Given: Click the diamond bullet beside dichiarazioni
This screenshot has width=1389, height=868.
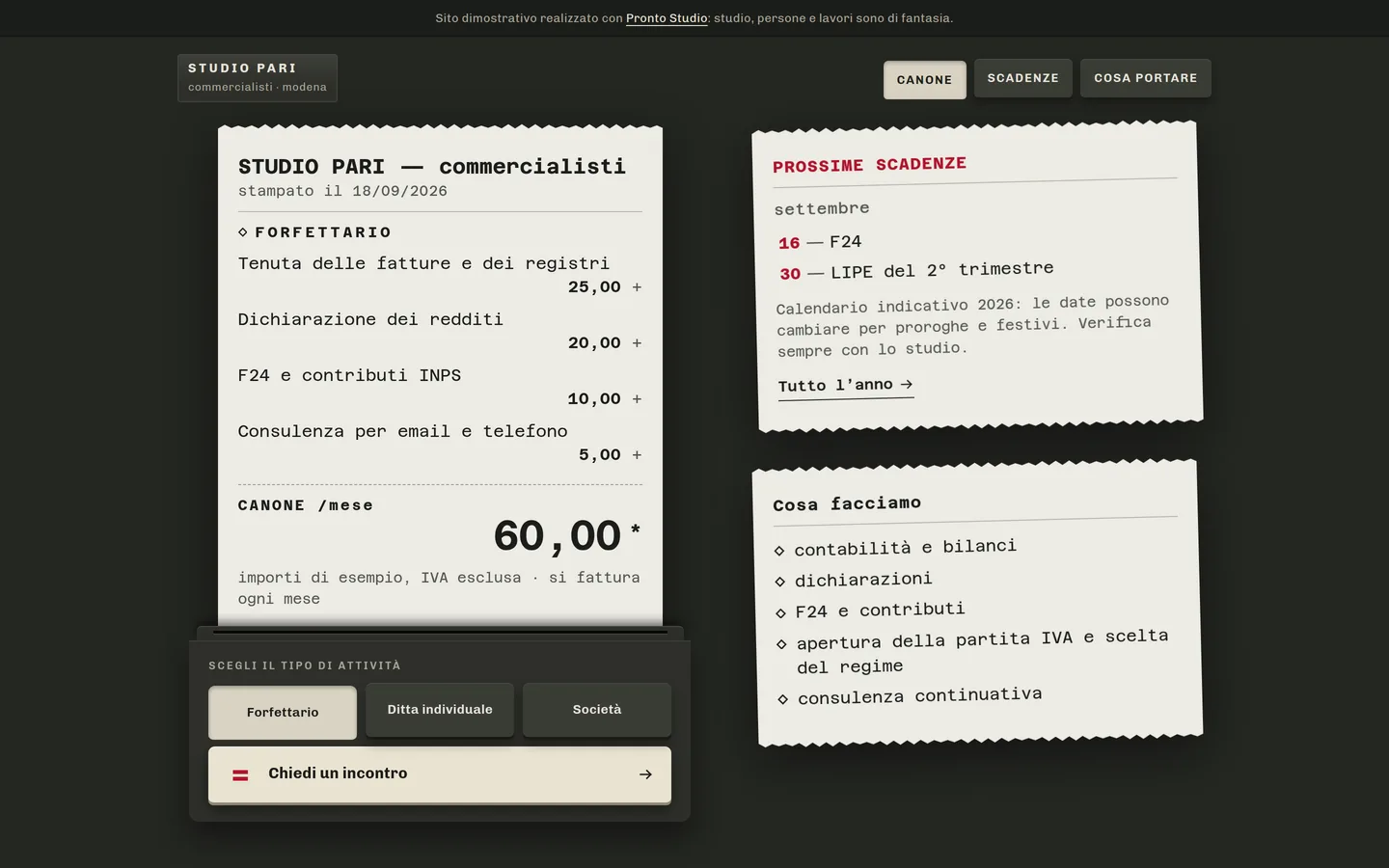Looking at the screenshot, I should point(780,582).
